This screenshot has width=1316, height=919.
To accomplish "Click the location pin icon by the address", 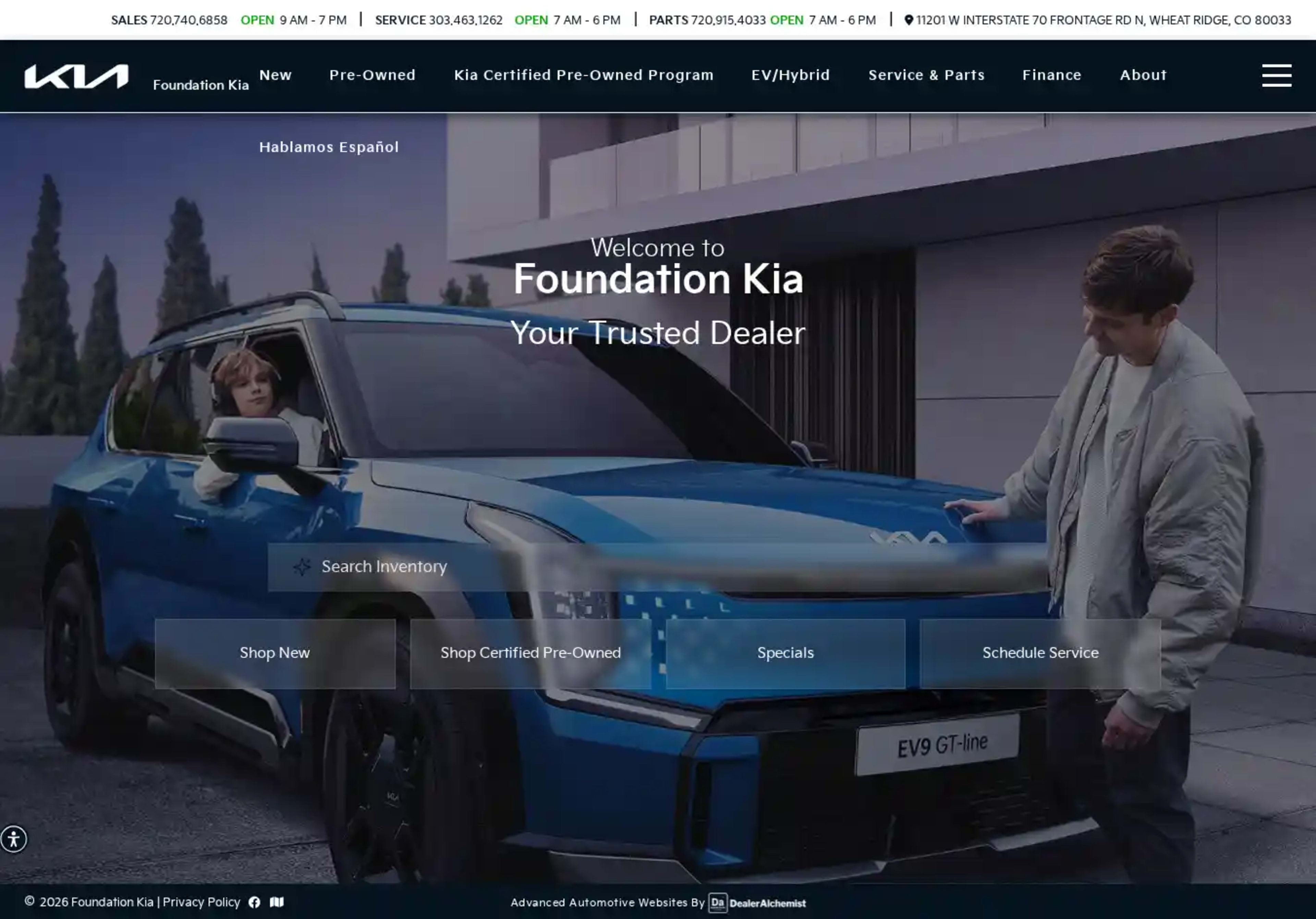I will 909,20.
